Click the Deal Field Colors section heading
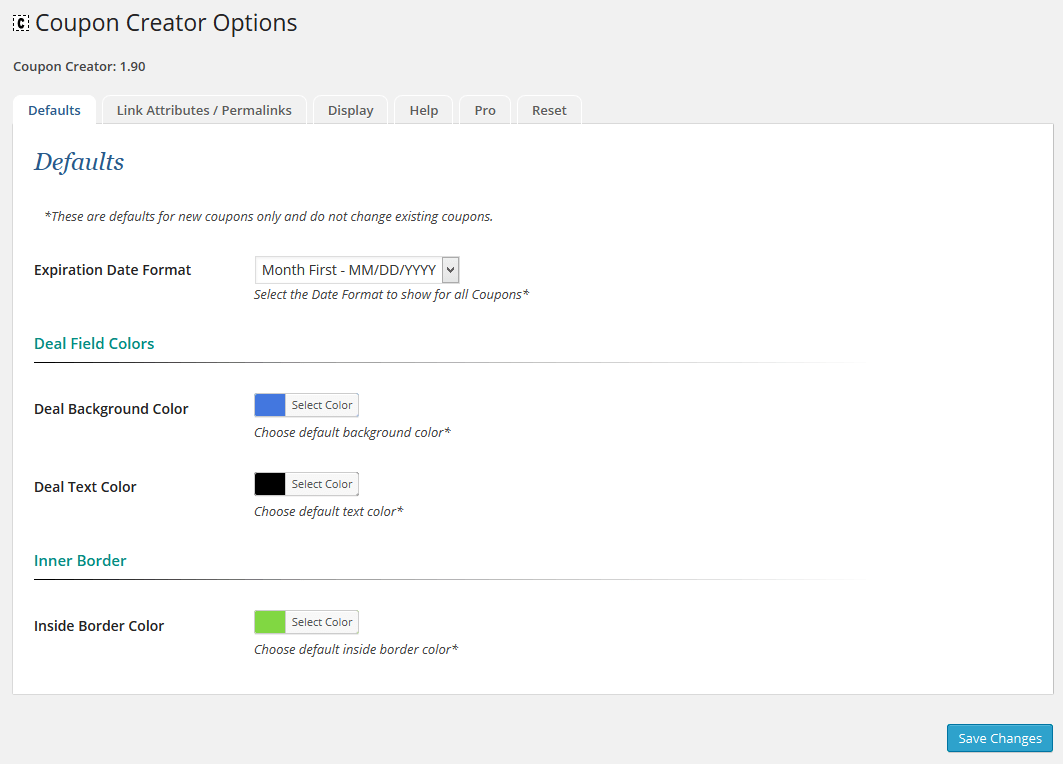This screenshot has width=1063, height=764. point(94,343)
